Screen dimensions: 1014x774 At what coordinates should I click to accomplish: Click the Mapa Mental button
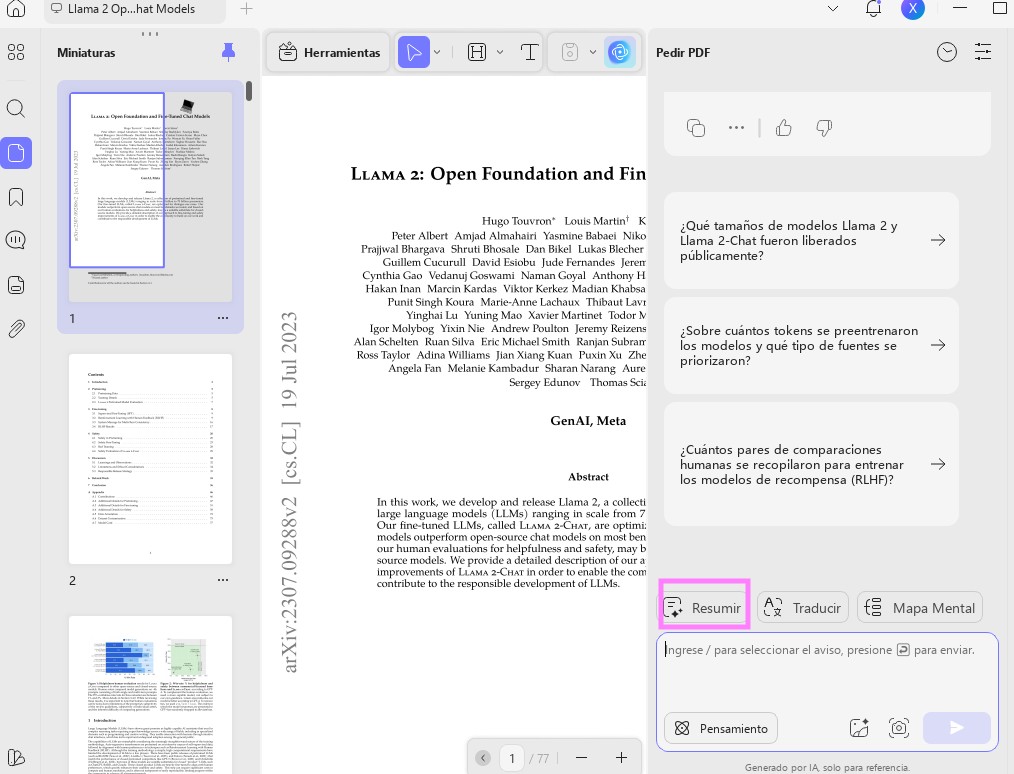point(920,608)
